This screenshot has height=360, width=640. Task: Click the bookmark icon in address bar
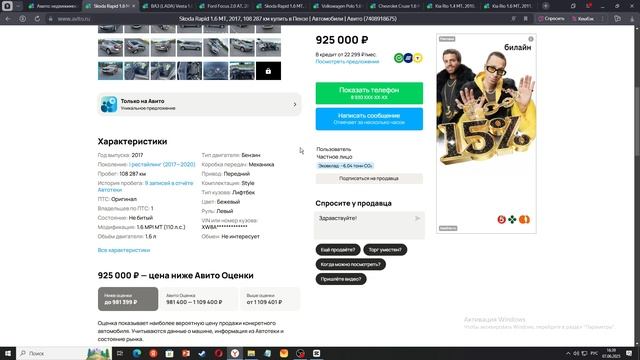click(x=526, y=19)
